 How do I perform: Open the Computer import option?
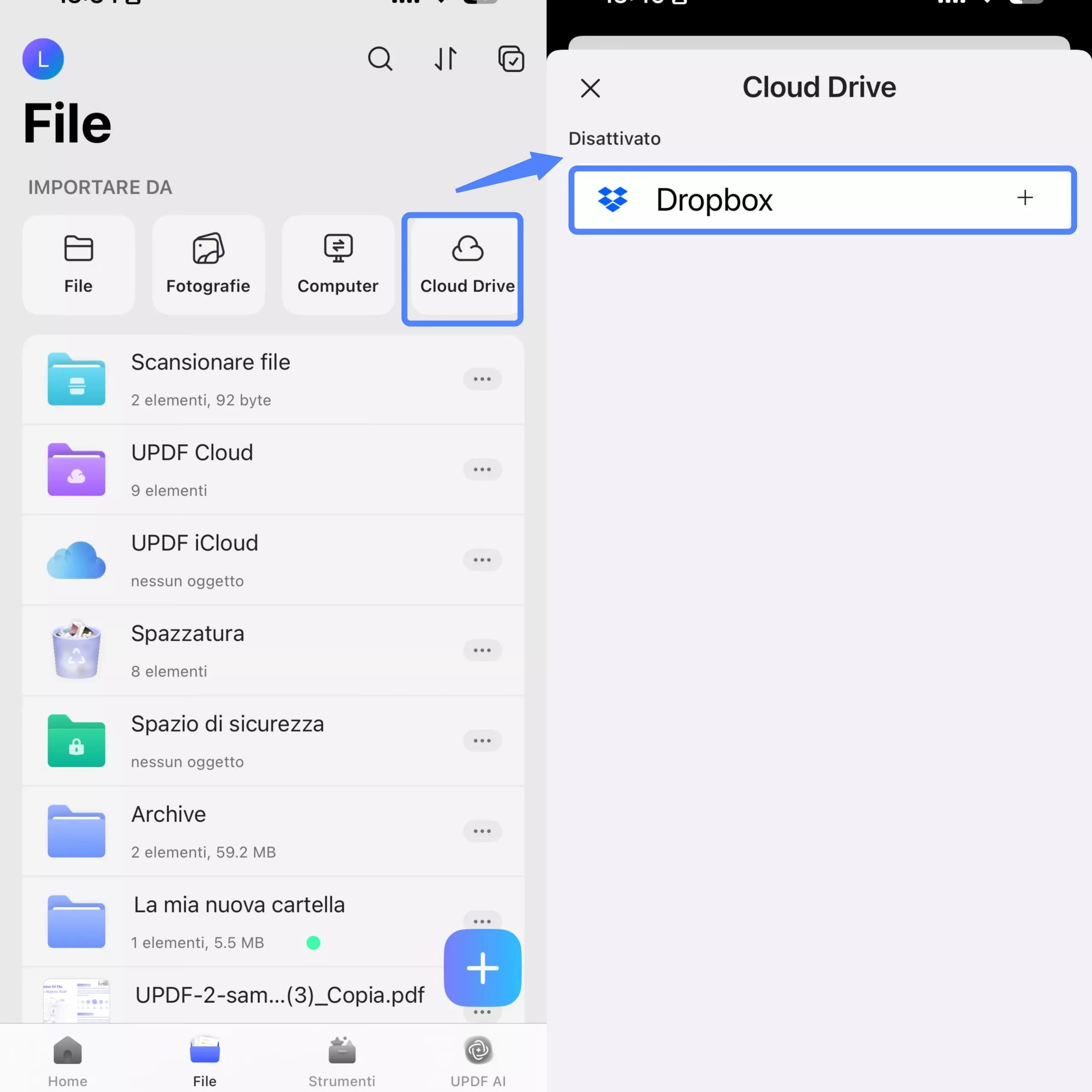click(338, 264)
